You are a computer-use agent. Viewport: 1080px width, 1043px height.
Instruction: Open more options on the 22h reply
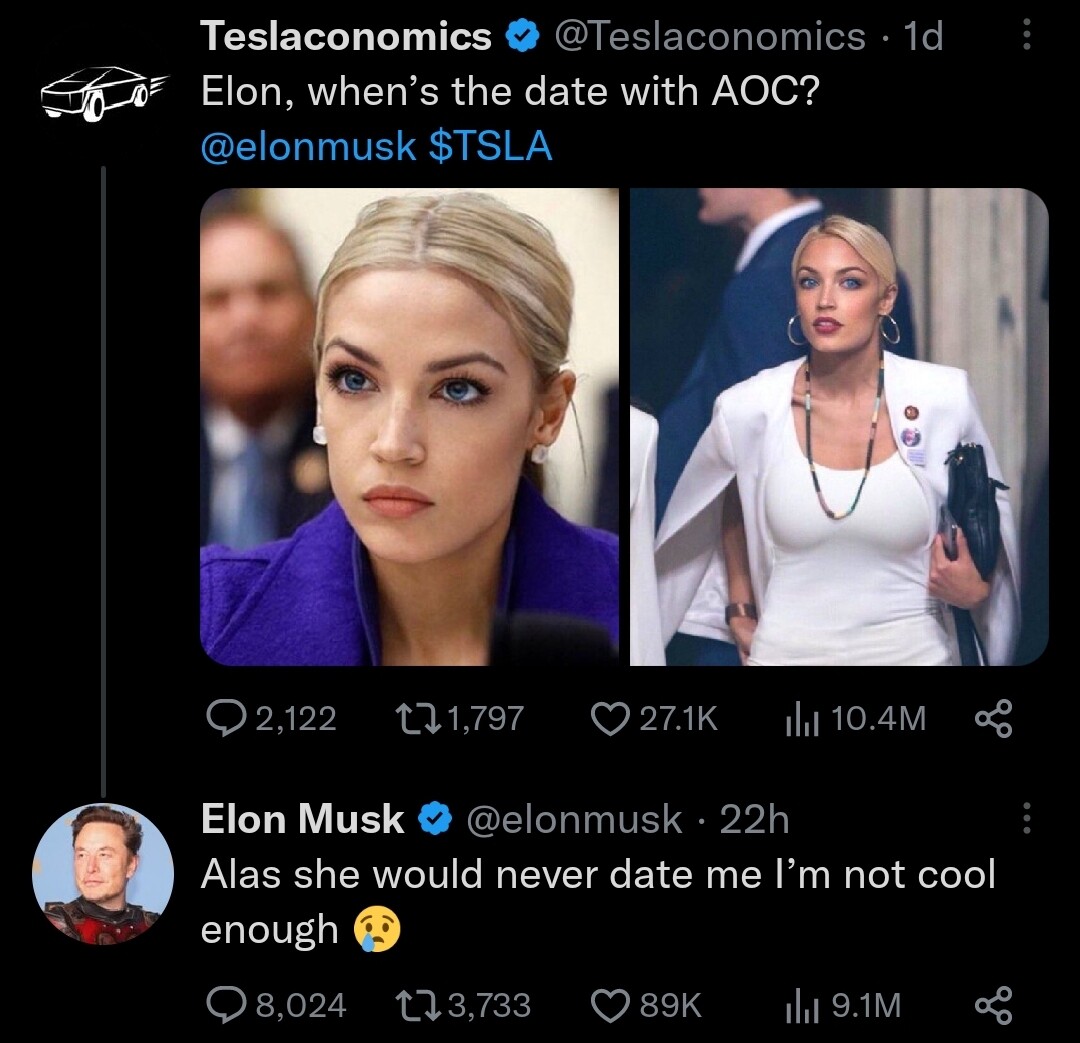[x=1024, y=820]
